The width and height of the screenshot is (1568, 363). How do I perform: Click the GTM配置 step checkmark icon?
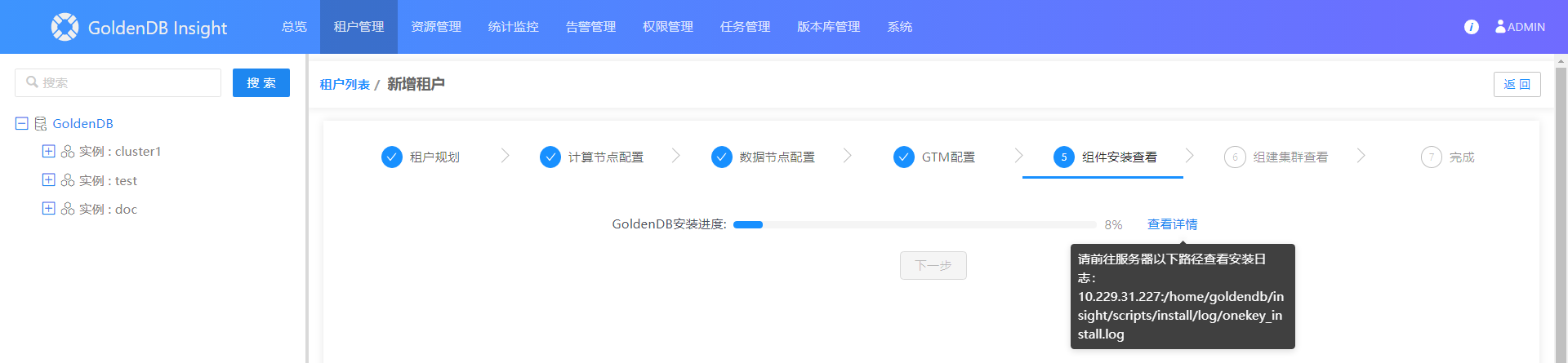click(x=904, y=157)
